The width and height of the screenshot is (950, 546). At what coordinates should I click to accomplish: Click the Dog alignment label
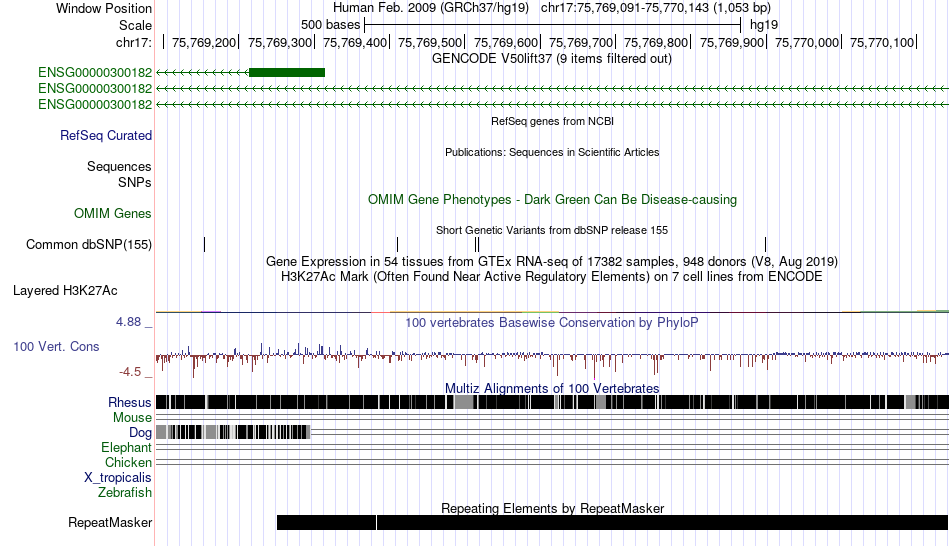pos(141,433)
